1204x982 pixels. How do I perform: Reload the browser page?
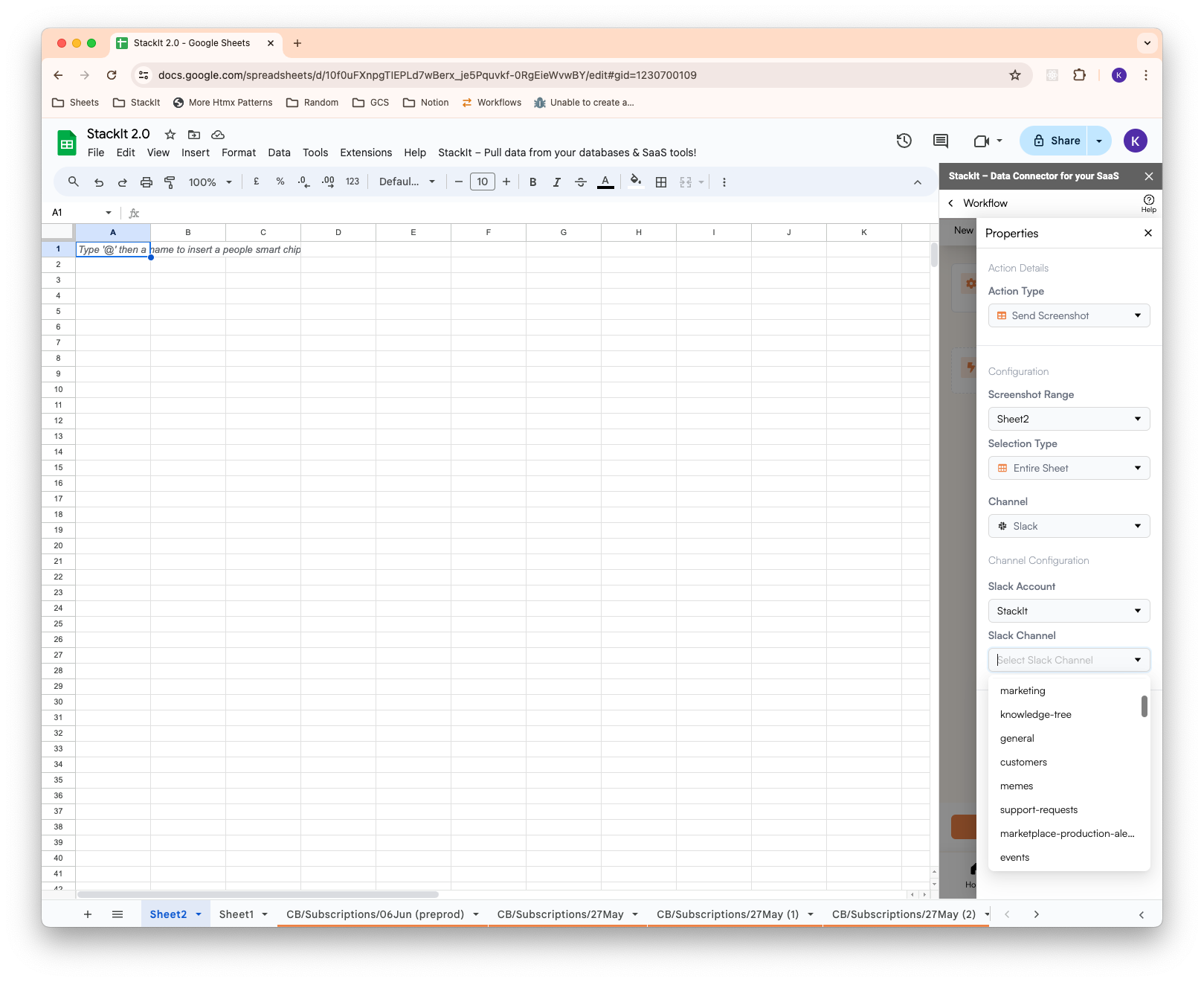tap(112, 75)
